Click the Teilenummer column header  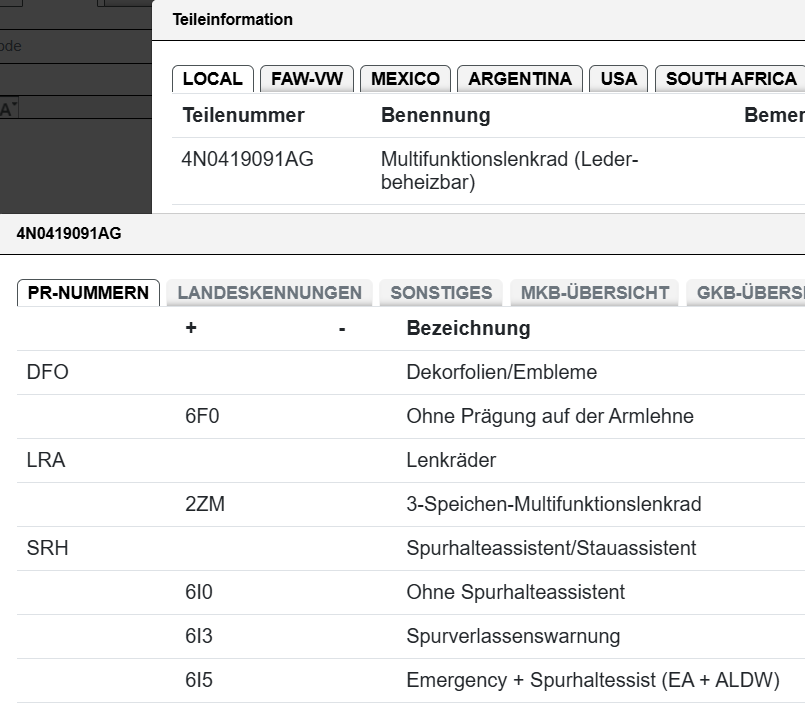point(243,115)
